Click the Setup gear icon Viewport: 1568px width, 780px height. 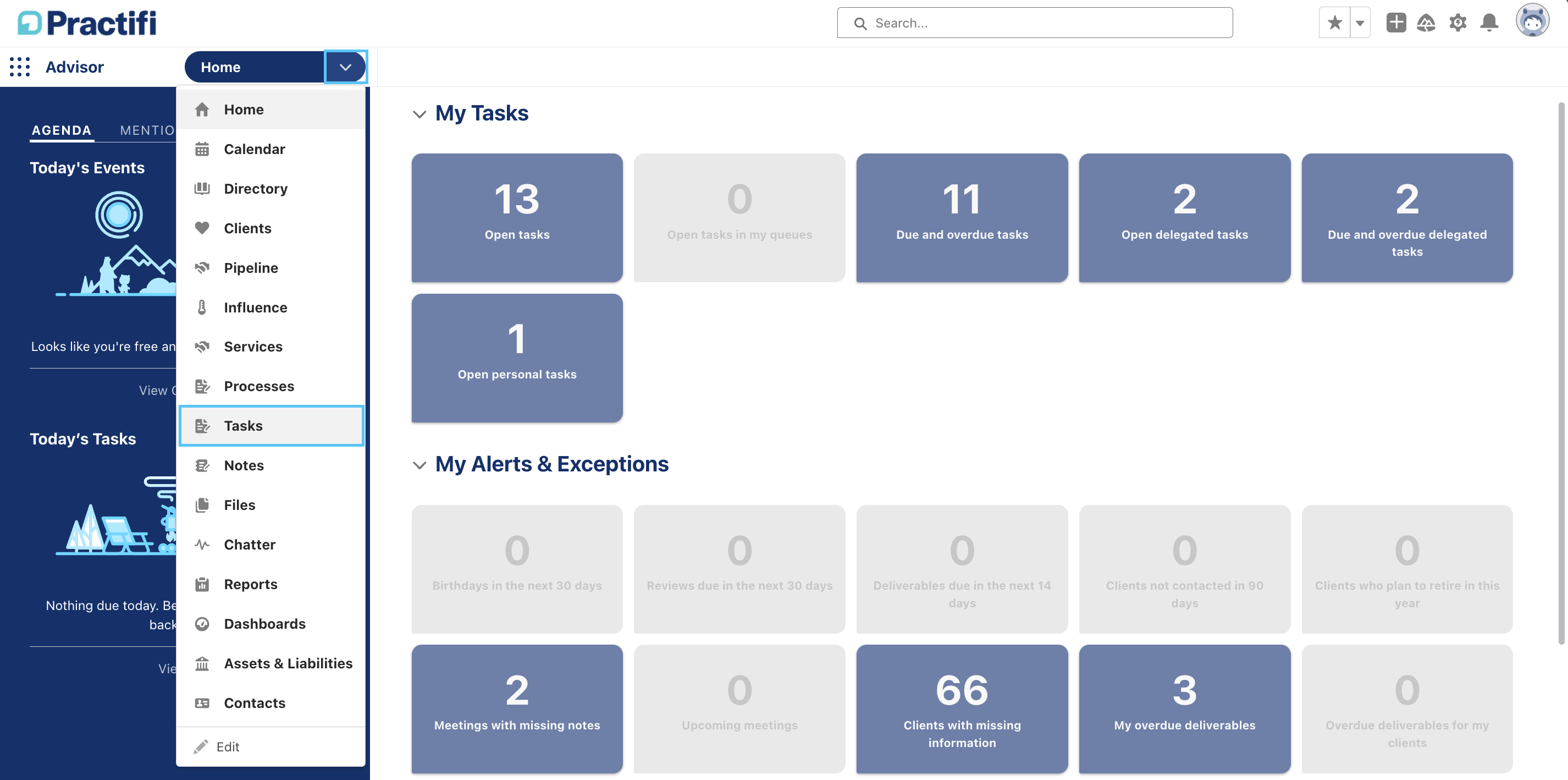pos(1459,22)
